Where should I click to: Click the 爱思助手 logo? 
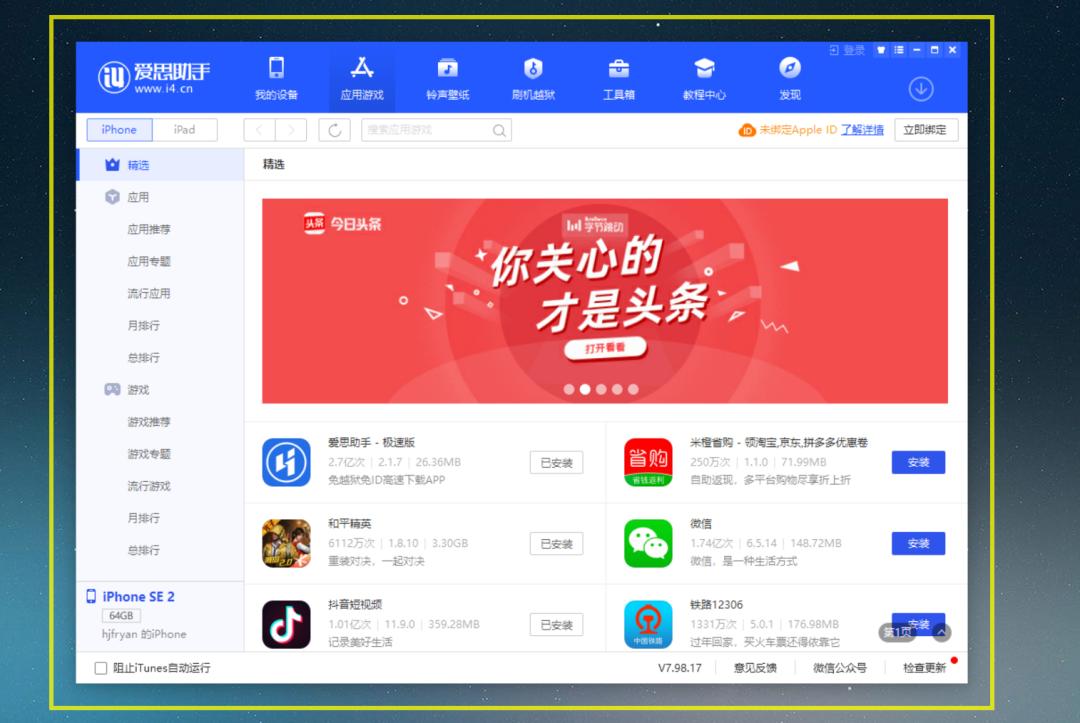pyautogui.click(x=154, y=76)
